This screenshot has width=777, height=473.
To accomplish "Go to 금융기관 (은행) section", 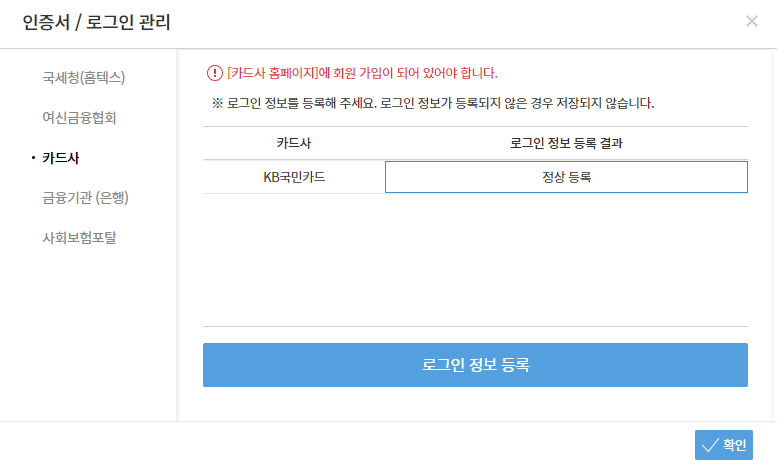I will tap(85, 197).
